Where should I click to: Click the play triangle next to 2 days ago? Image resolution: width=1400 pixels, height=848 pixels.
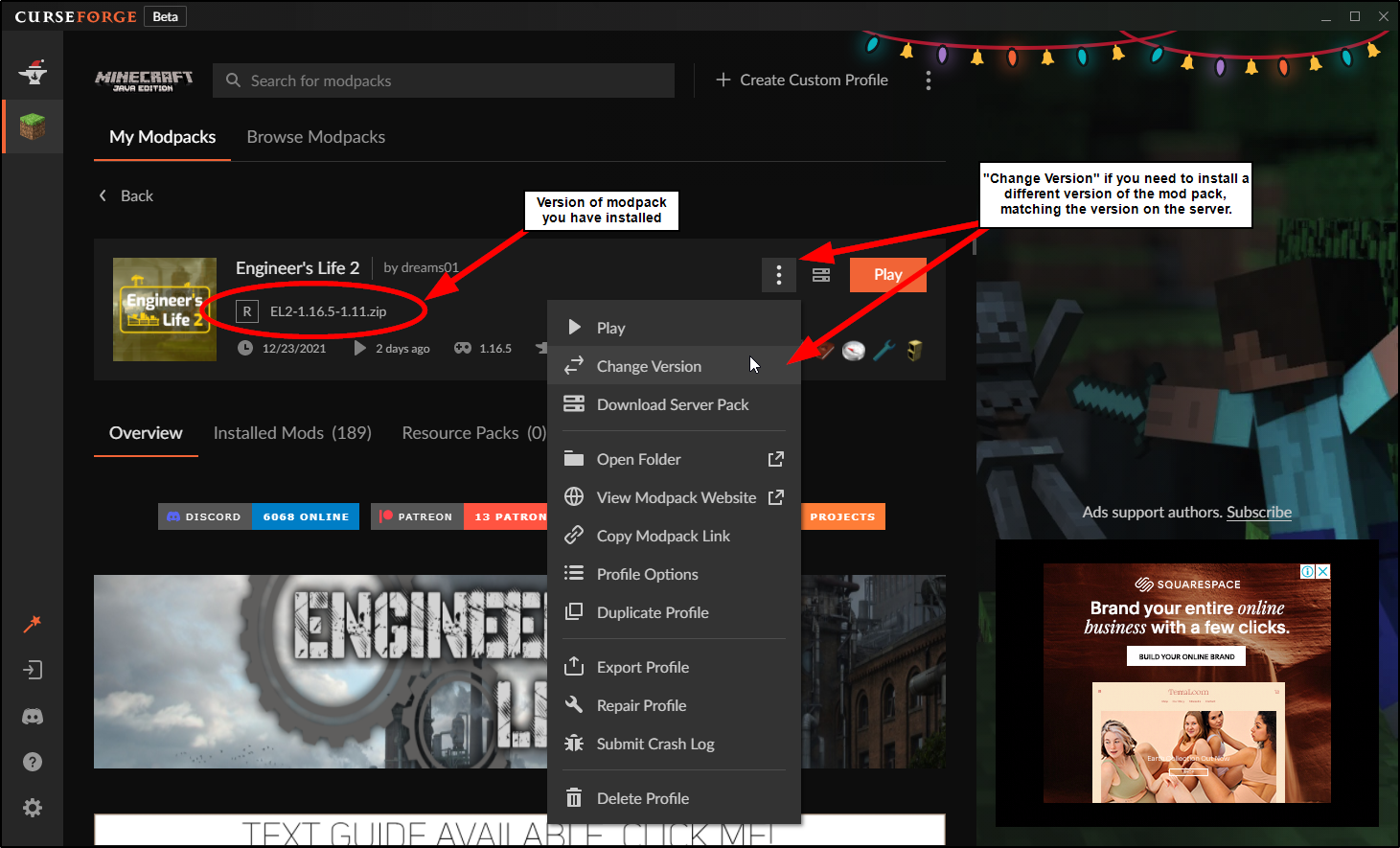(x=359, y=348)
